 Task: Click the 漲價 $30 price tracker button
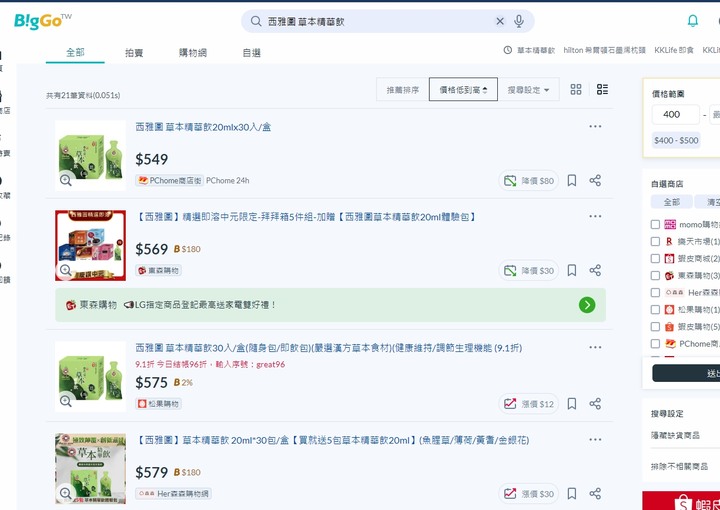tap(529, 494)
